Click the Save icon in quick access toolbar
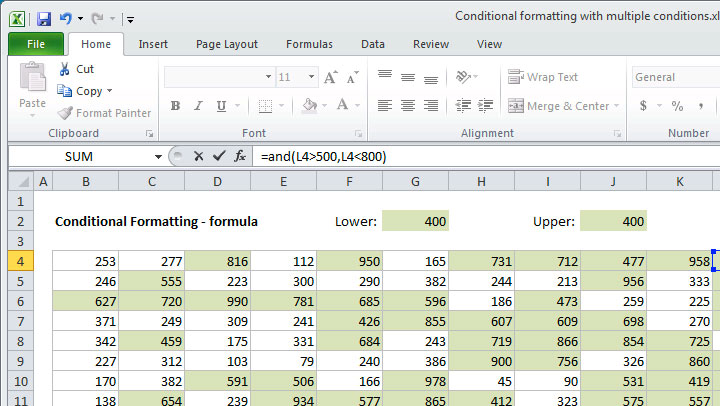720x406 pixels. coord(43,18)
